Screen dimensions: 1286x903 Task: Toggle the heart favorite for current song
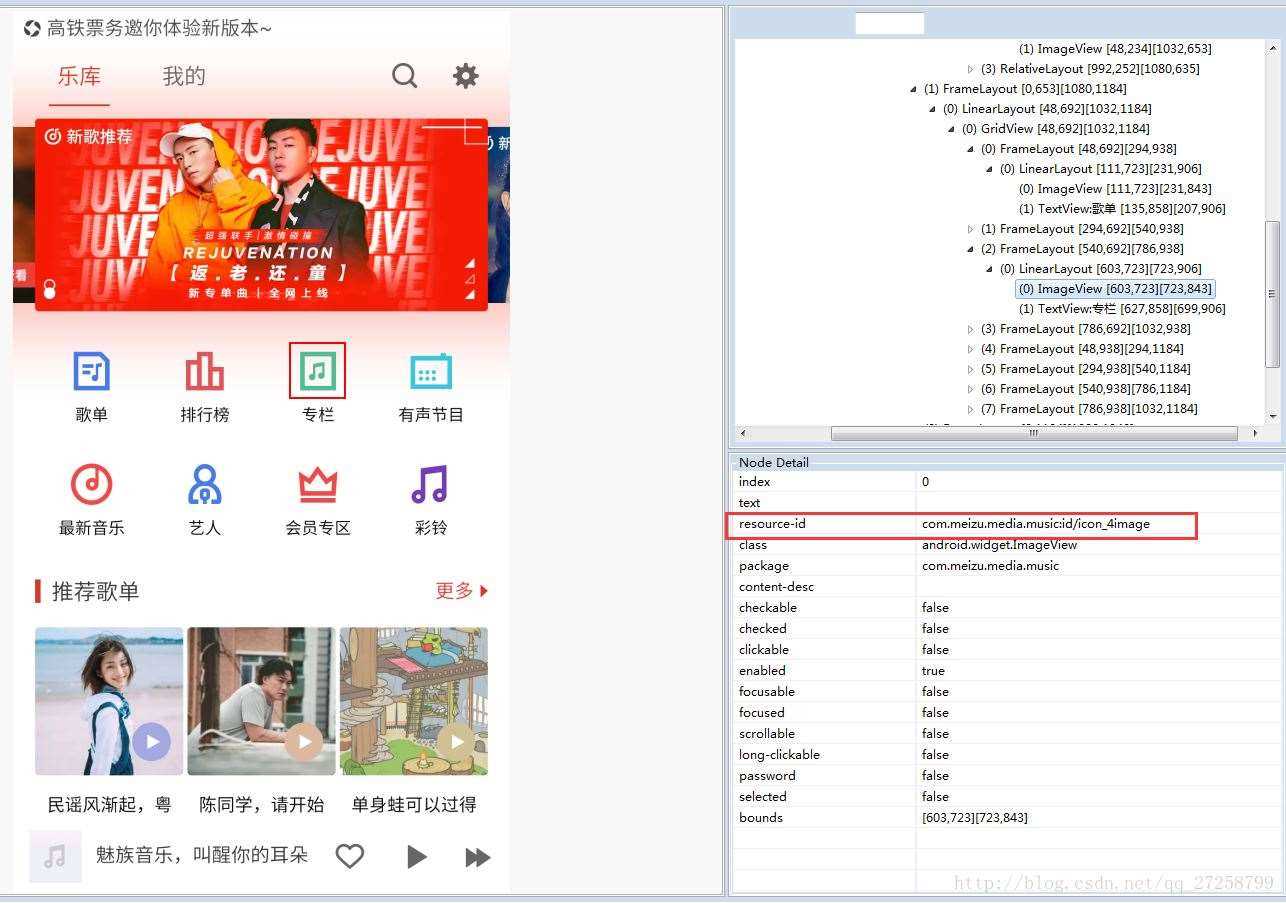point(350,856)
